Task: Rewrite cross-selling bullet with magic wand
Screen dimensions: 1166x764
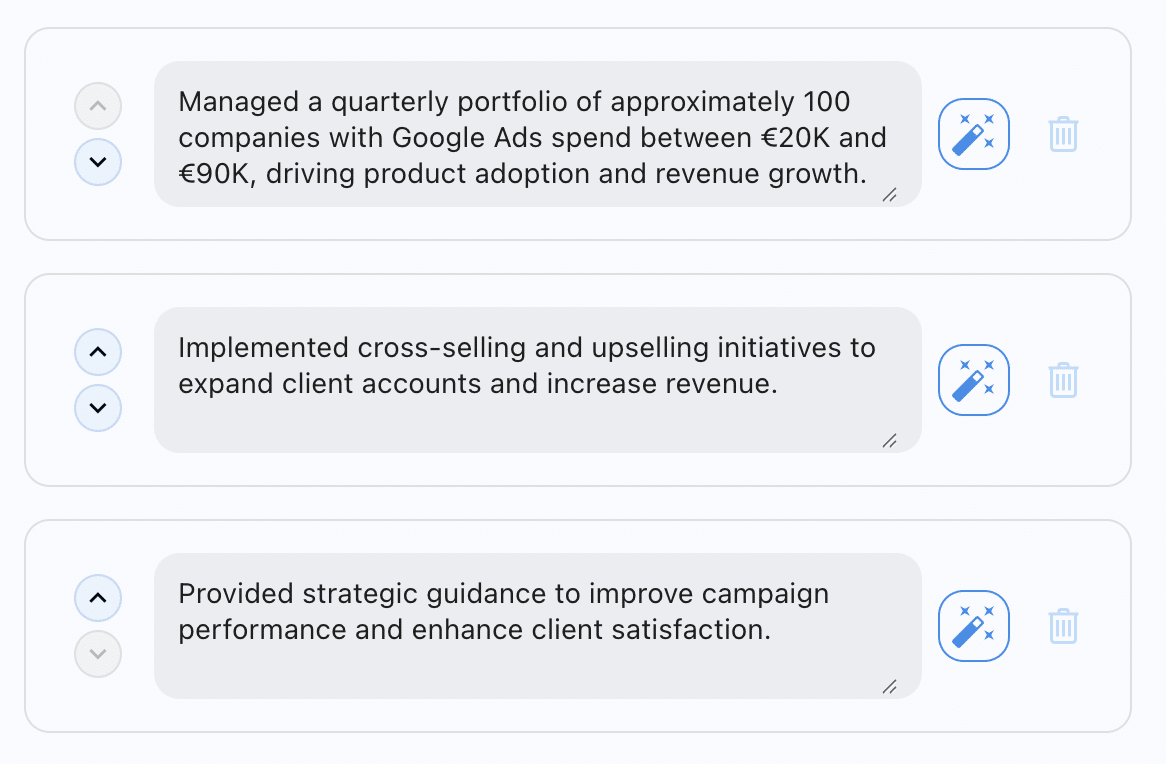Action: [973, 380]
